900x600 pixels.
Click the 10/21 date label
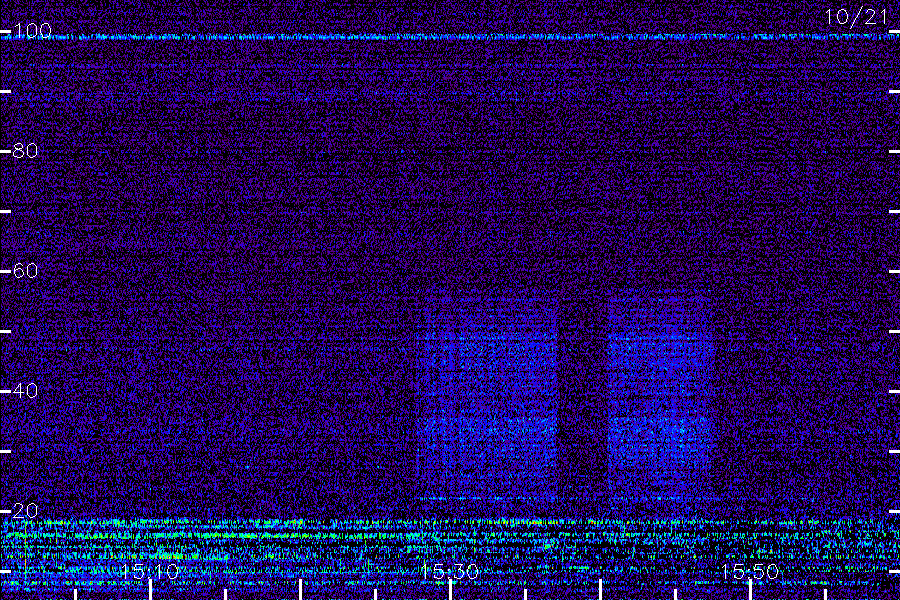(x=856, y=17)
